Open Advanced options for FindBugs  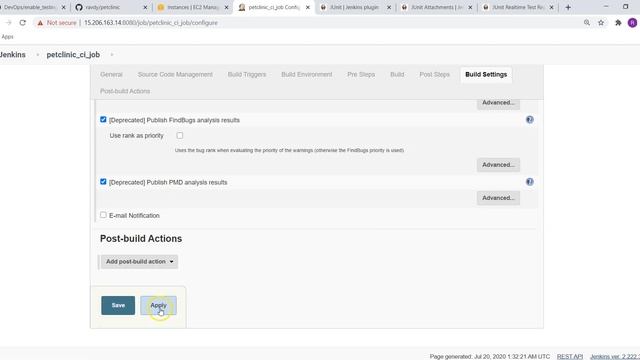(498, 165)
